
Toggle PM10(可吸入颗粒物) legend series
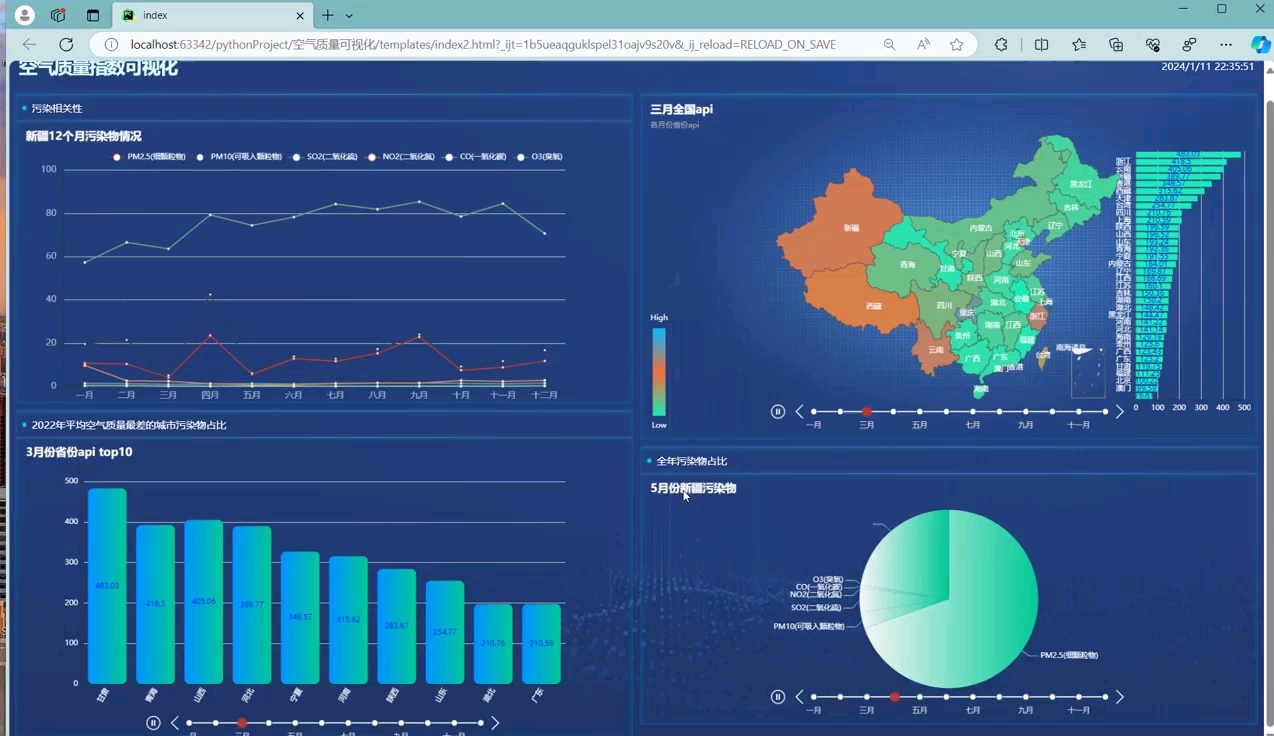click(x=238, y=157)
